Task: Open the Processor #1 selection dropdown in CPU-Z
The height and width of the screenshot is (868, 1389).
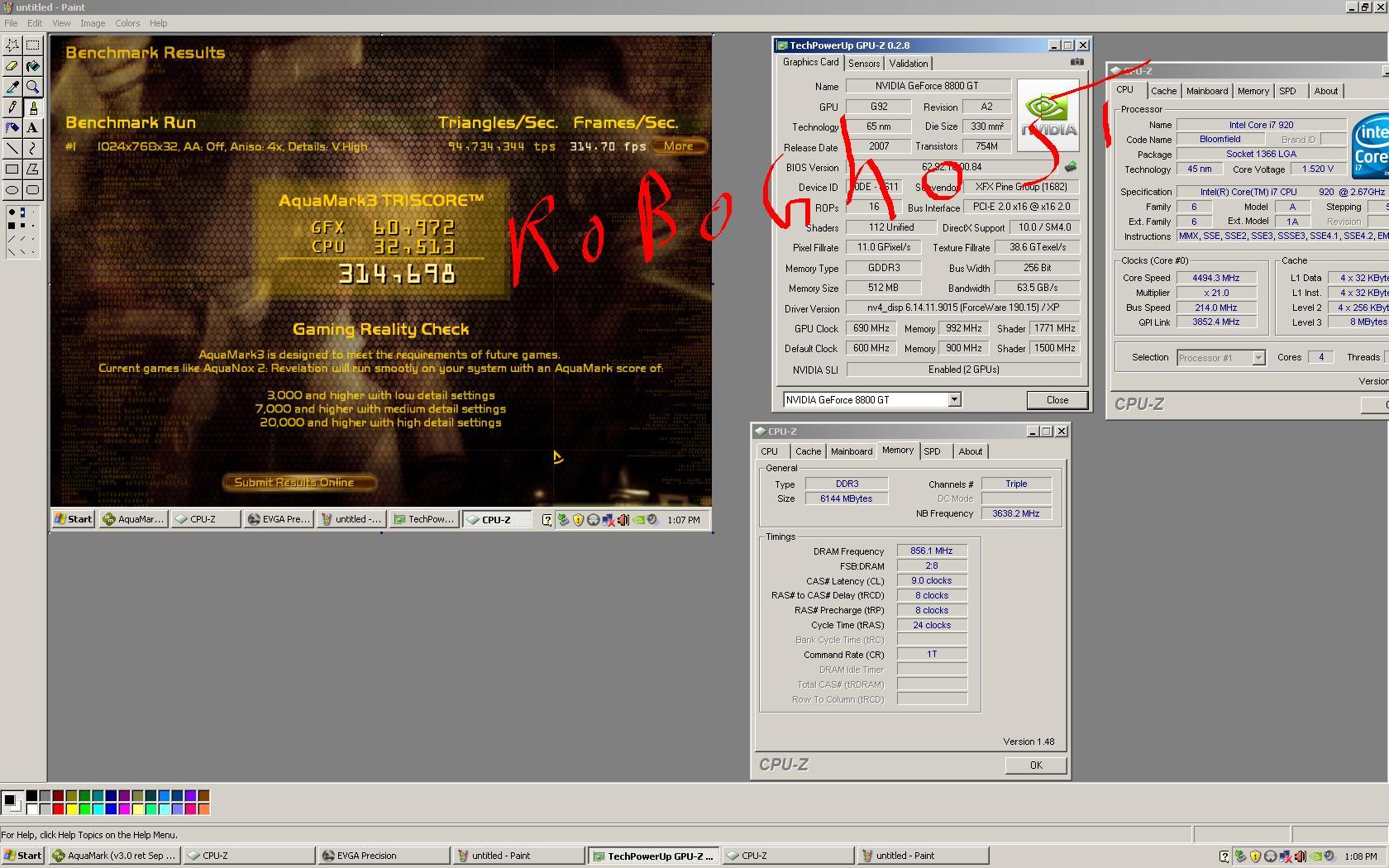Action: [1258, 358]
